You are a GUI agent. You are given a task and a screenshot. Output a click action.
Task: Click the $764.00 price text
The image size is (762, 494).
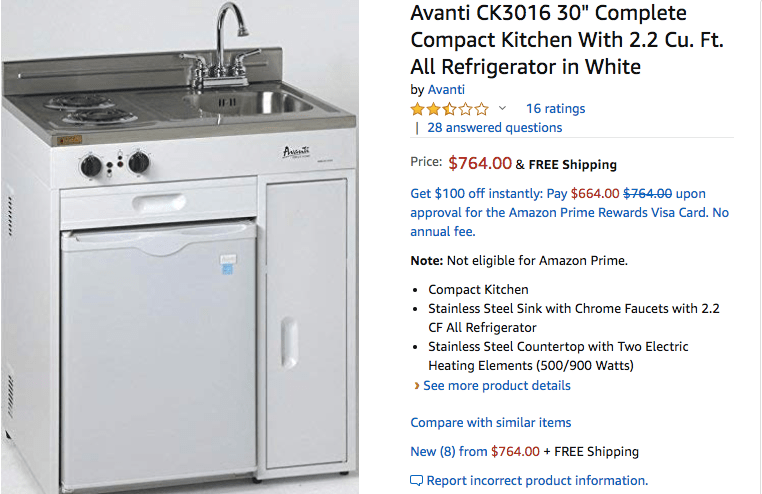point(480,163)
